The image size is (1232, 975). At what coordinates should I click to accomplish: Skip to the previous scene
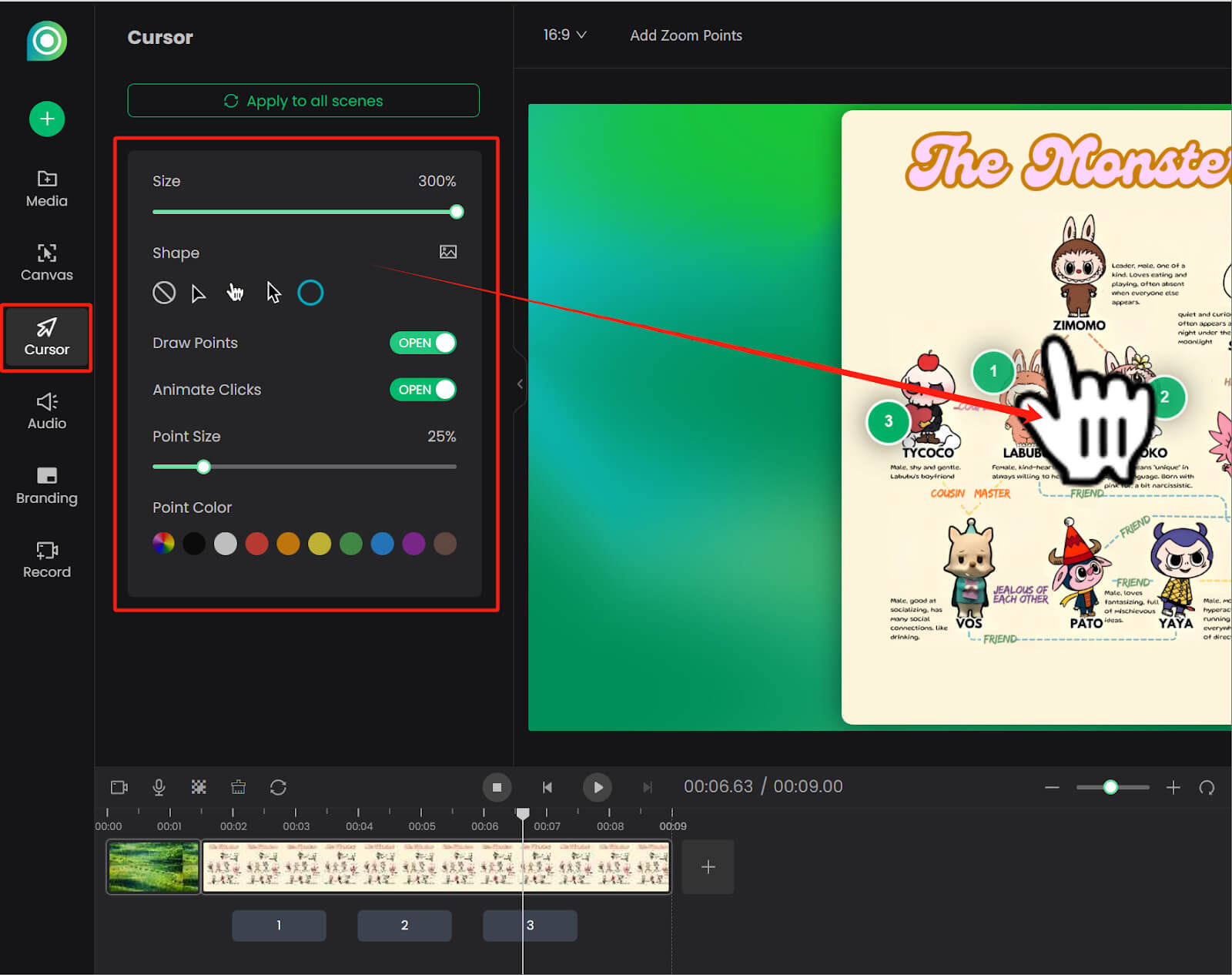pos(547,787)
